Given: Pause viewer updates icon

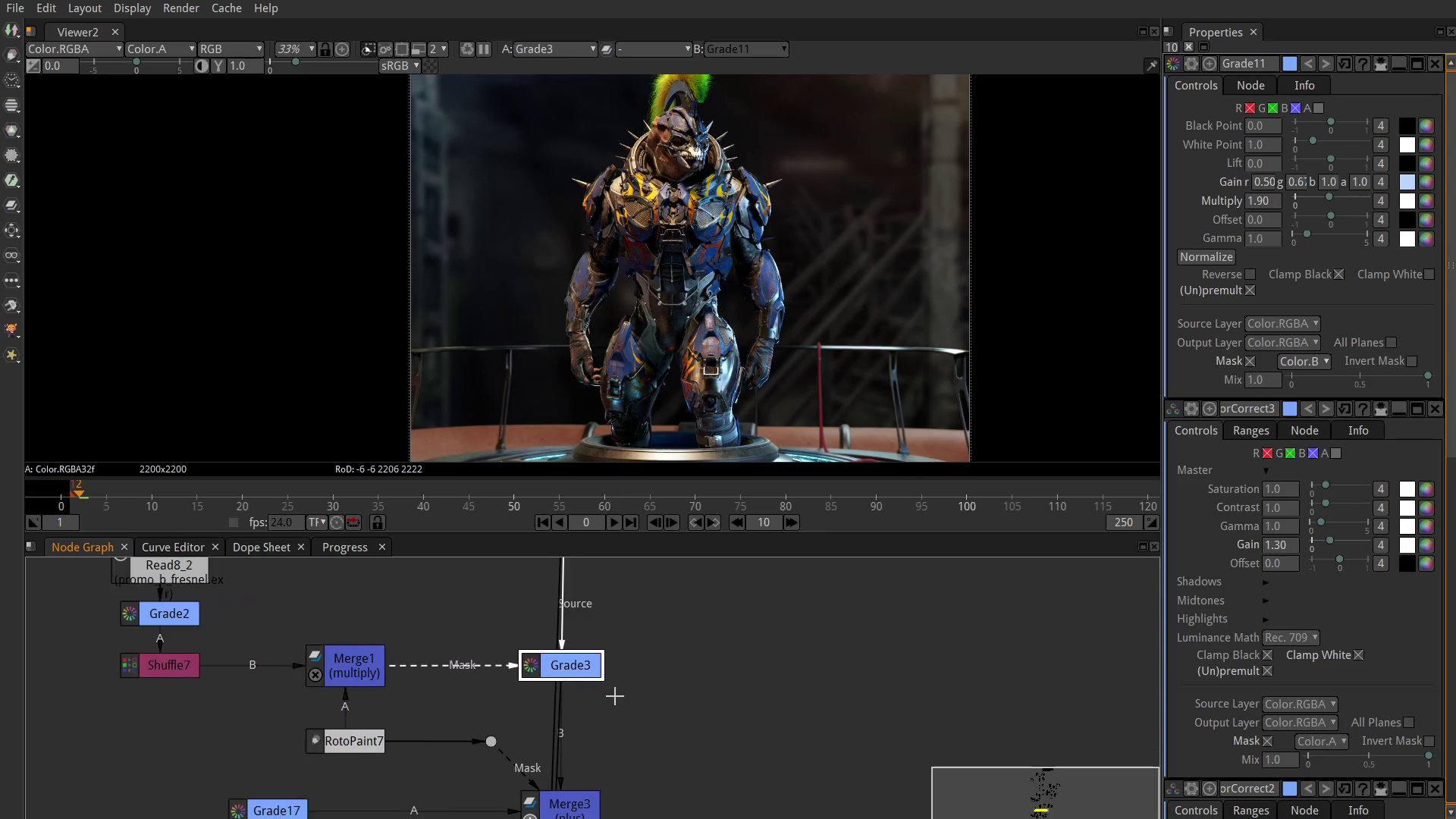Looking at the screenshot, I should pyautogui.click(x=484, y=49).
